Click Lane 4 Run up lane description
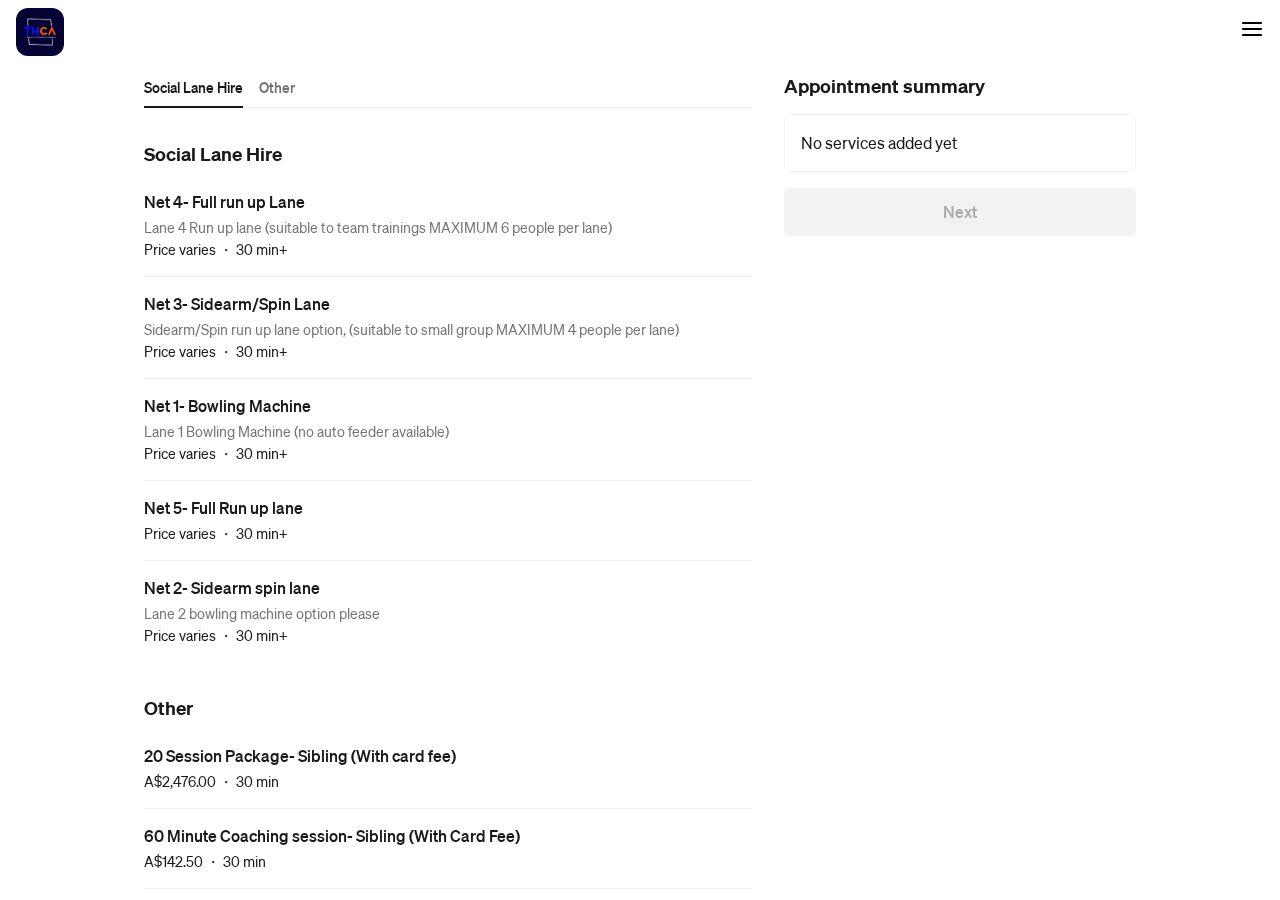Viewport: 1280px width, 900px height. 378,228
